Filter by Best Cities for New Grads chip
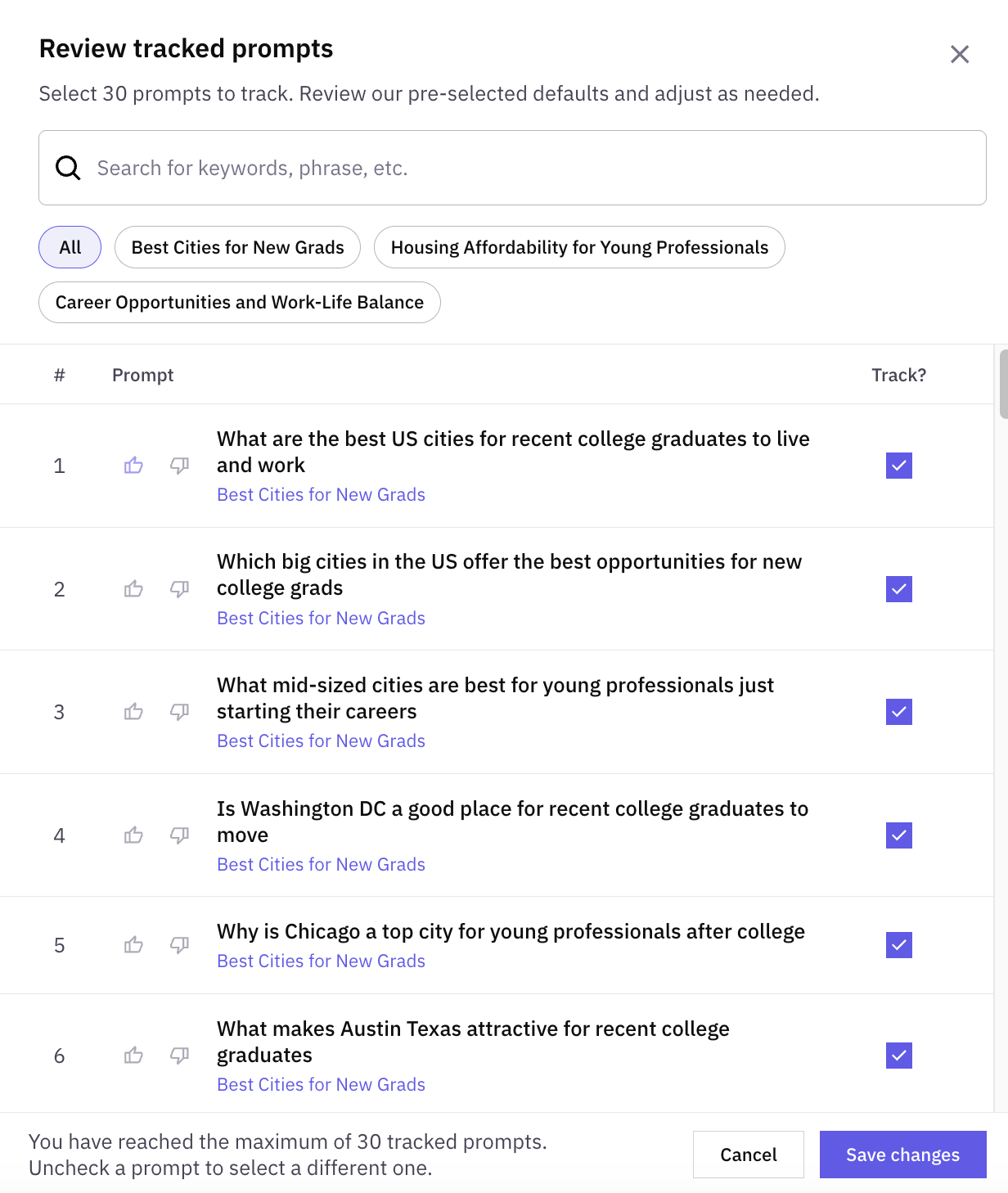The width and height of the screenshot is (1008, 1193). click(x=238, y=247)
